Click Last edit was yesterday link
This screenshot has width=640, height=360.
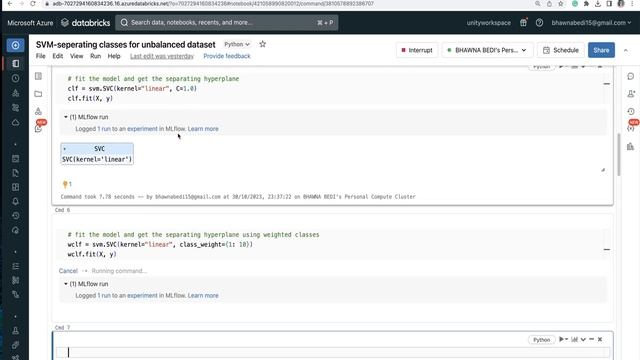[162, 56]
